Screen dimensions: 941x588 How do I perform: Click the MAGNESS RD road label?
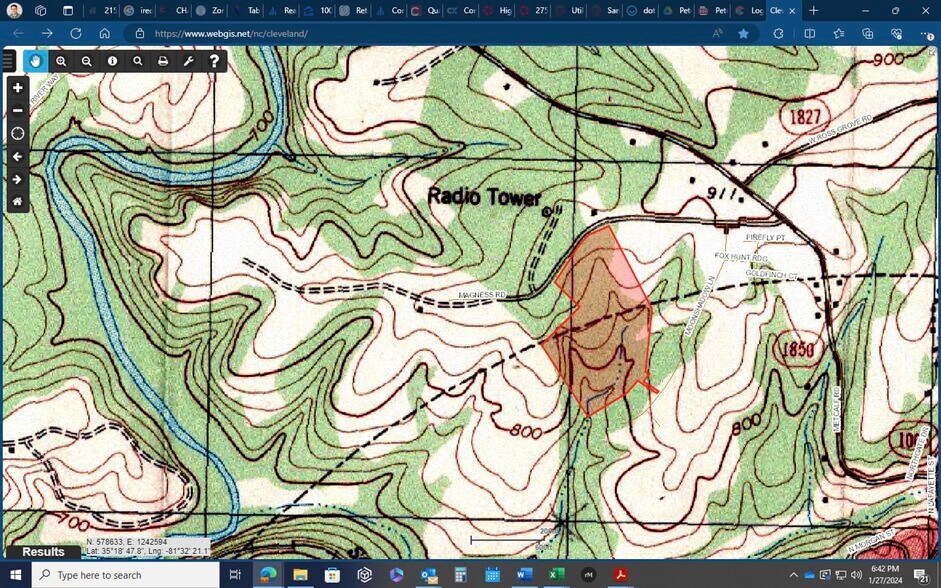pyautogui.click(x=482, y=295)
